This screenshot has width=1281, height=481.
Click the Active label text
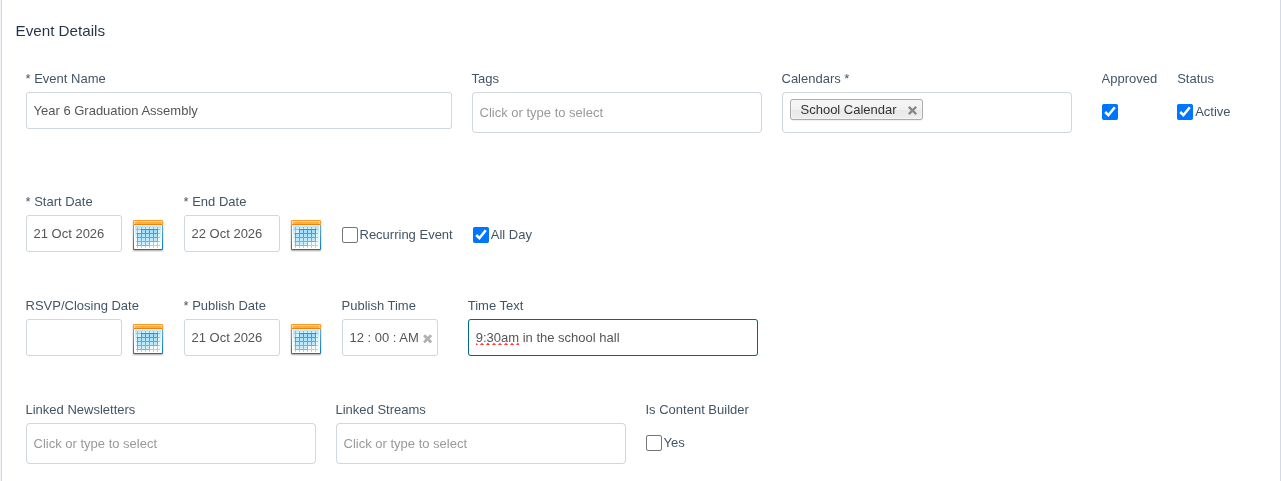pos(1213,112)
